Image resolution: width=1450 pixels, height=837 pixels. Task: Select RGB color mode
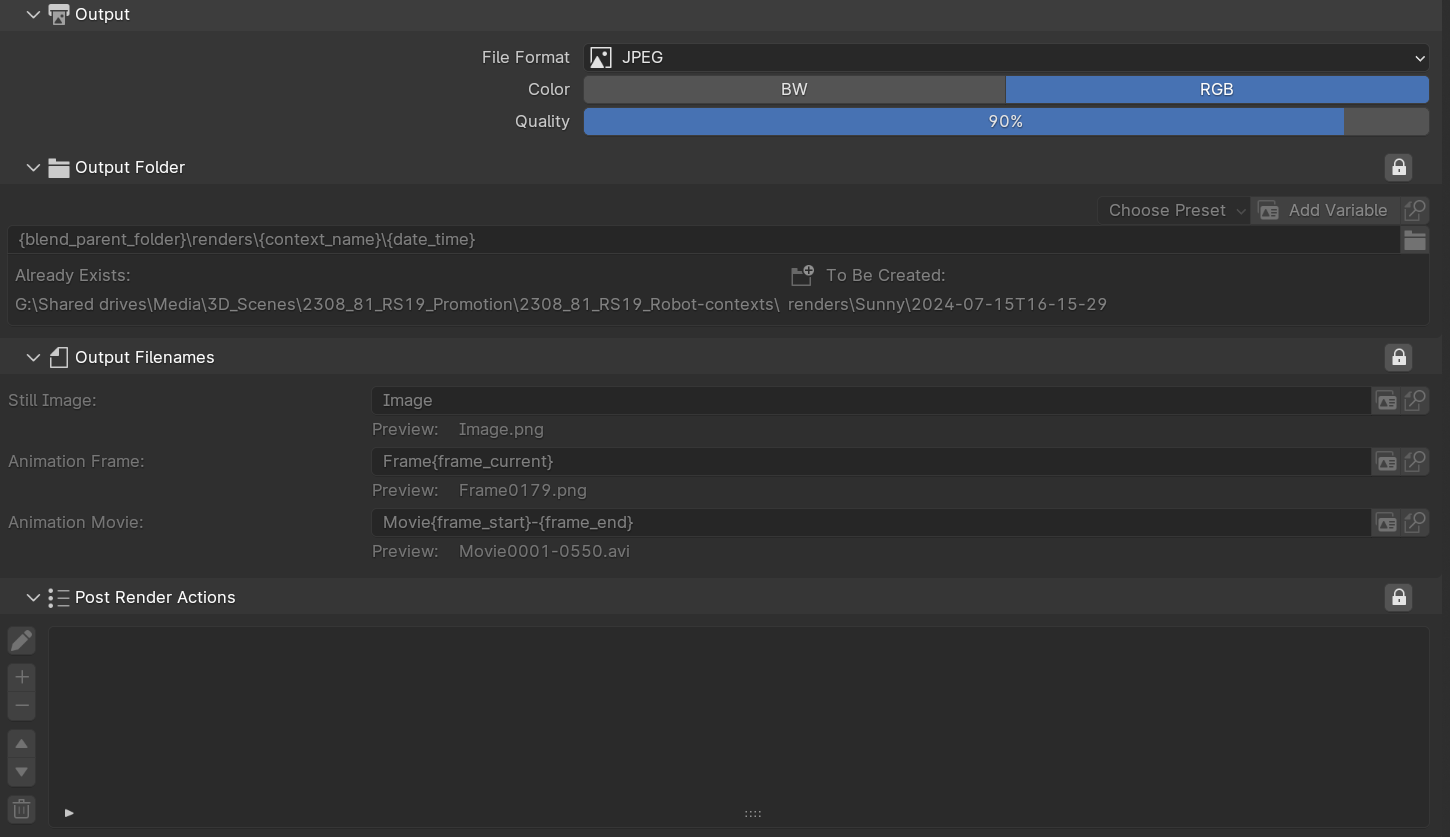click(1216, 89)
